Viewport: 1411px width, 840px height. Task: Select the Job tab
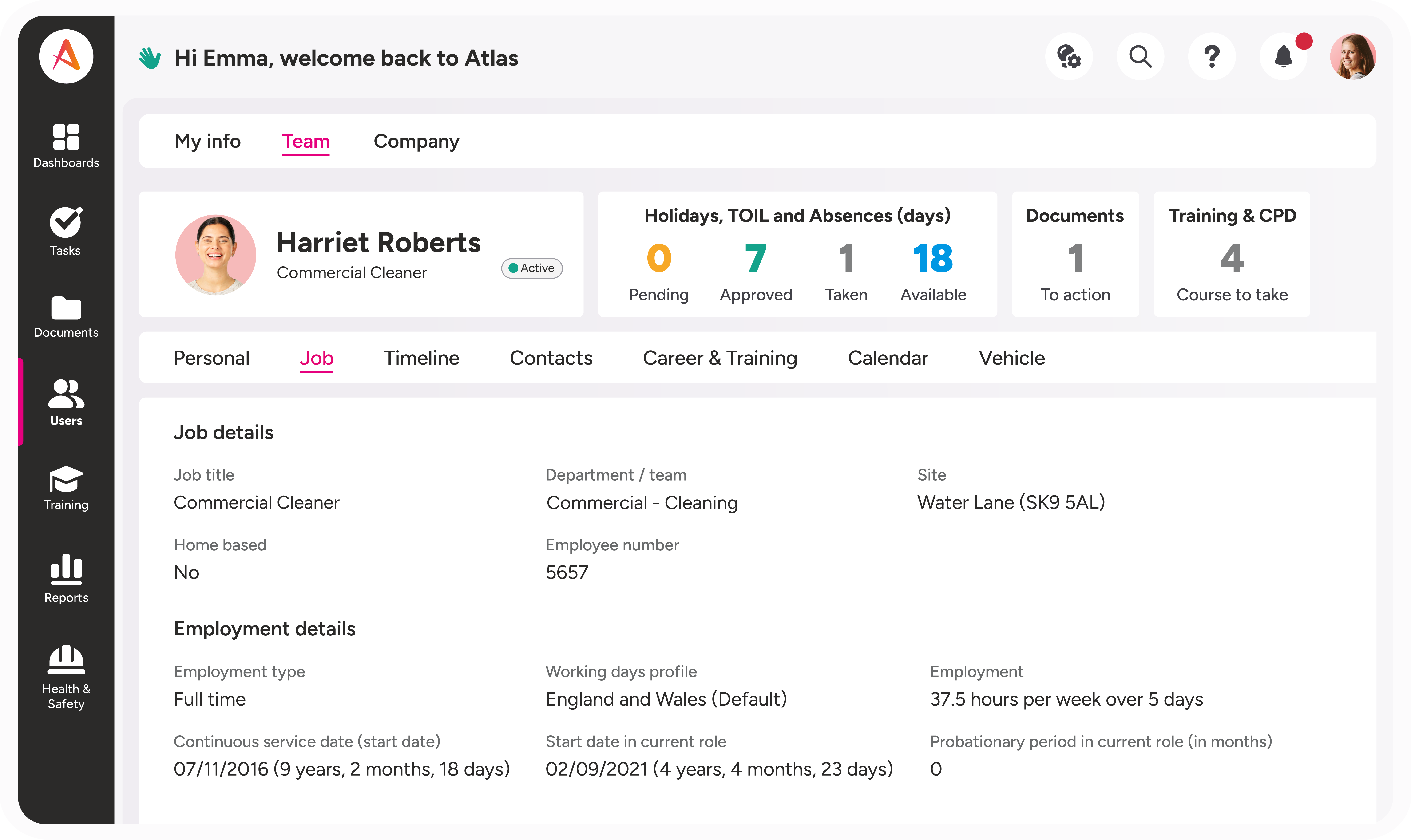[x=317, y=359]
